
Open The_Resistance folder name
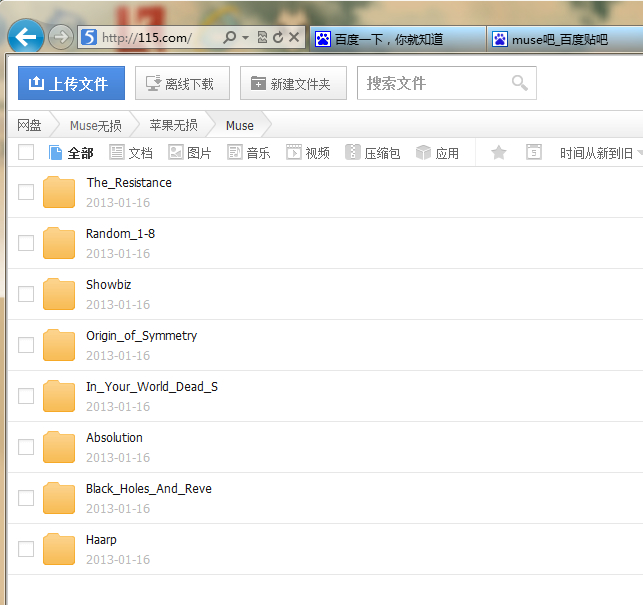pyautogui.click(x=129, y=183)
